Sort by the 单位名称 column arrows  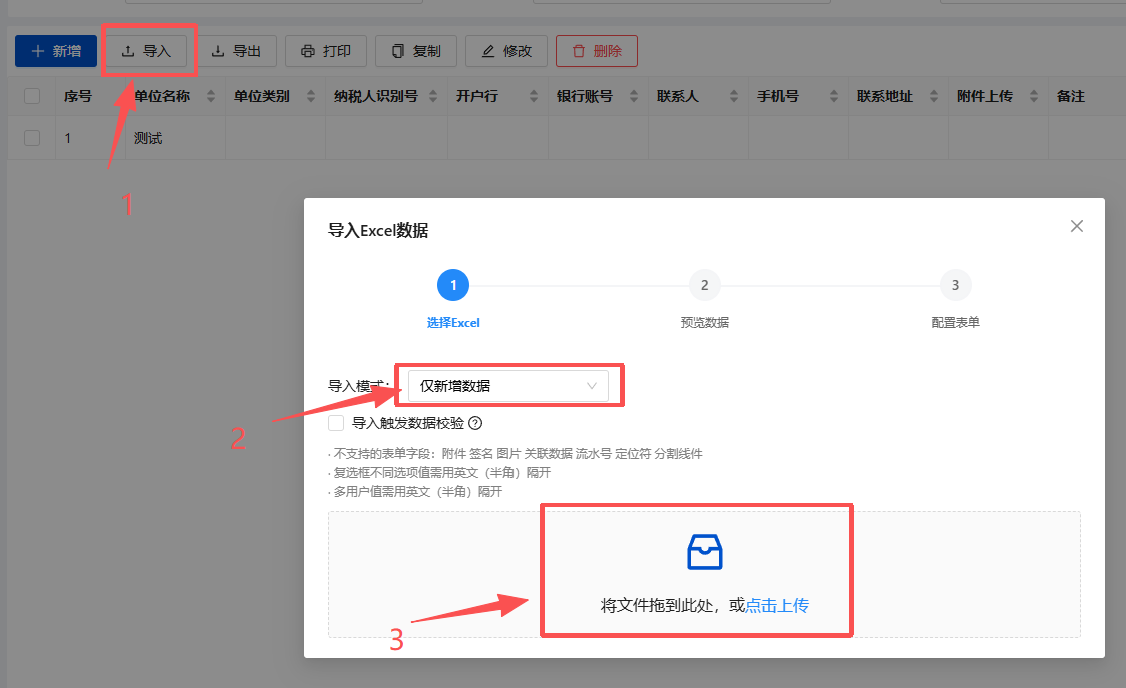pyautogui.click(x=211, y=97)
